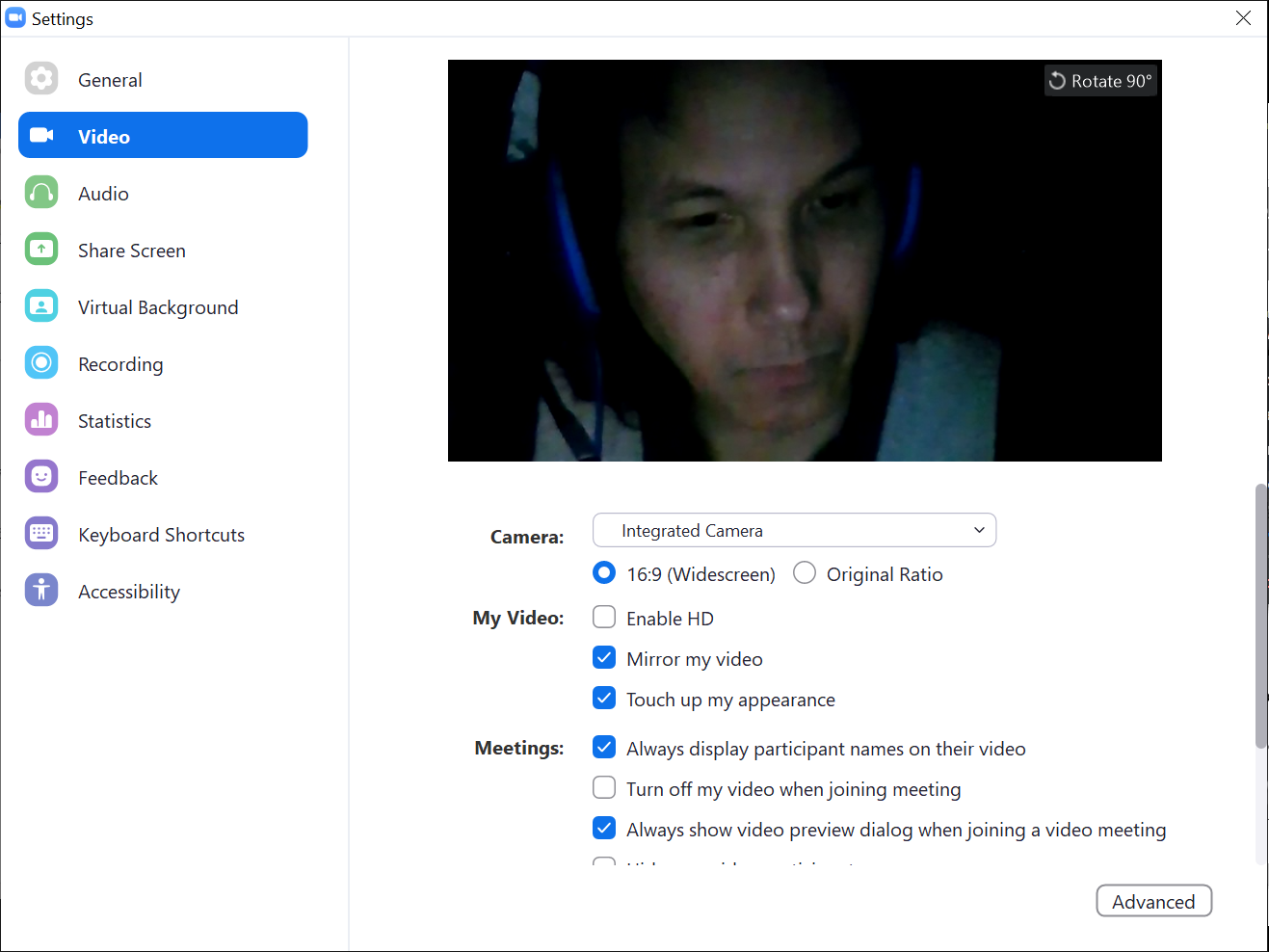Rotate the camera preview 90 degrees
Viewport: 1269px width, 952px height.
1100,81
